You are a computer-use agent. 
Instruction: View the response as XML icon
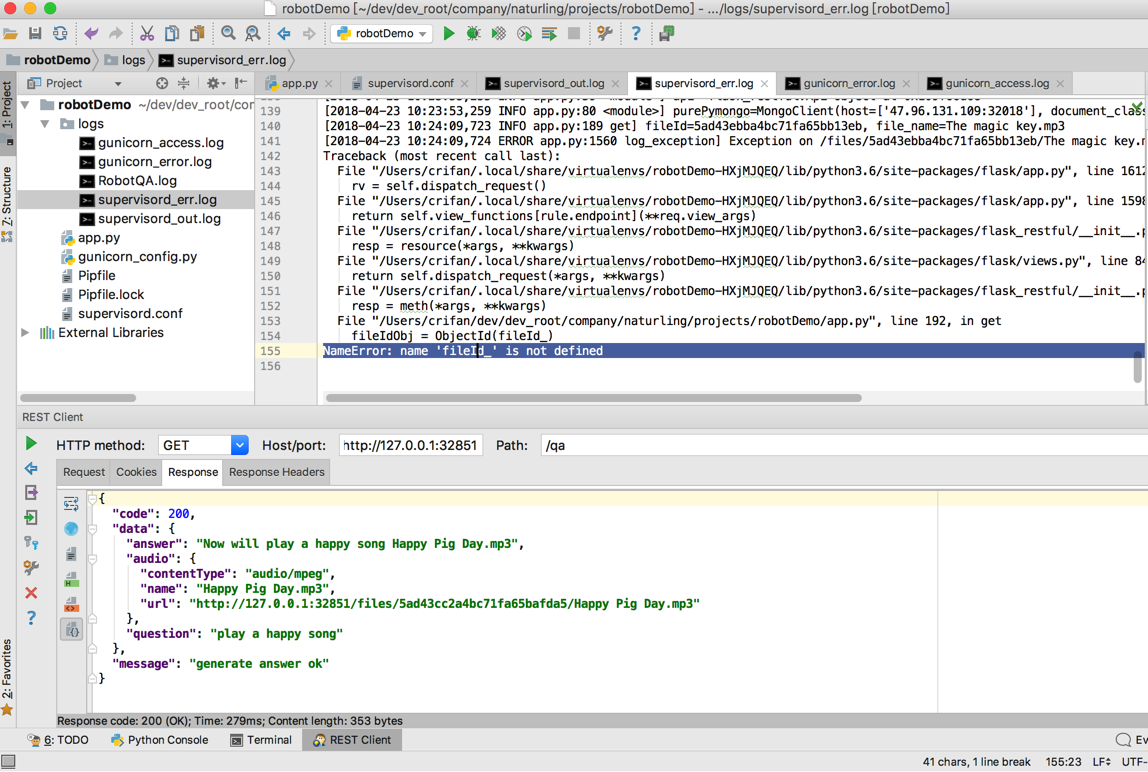pyautogui.click(x=71, y=604)
